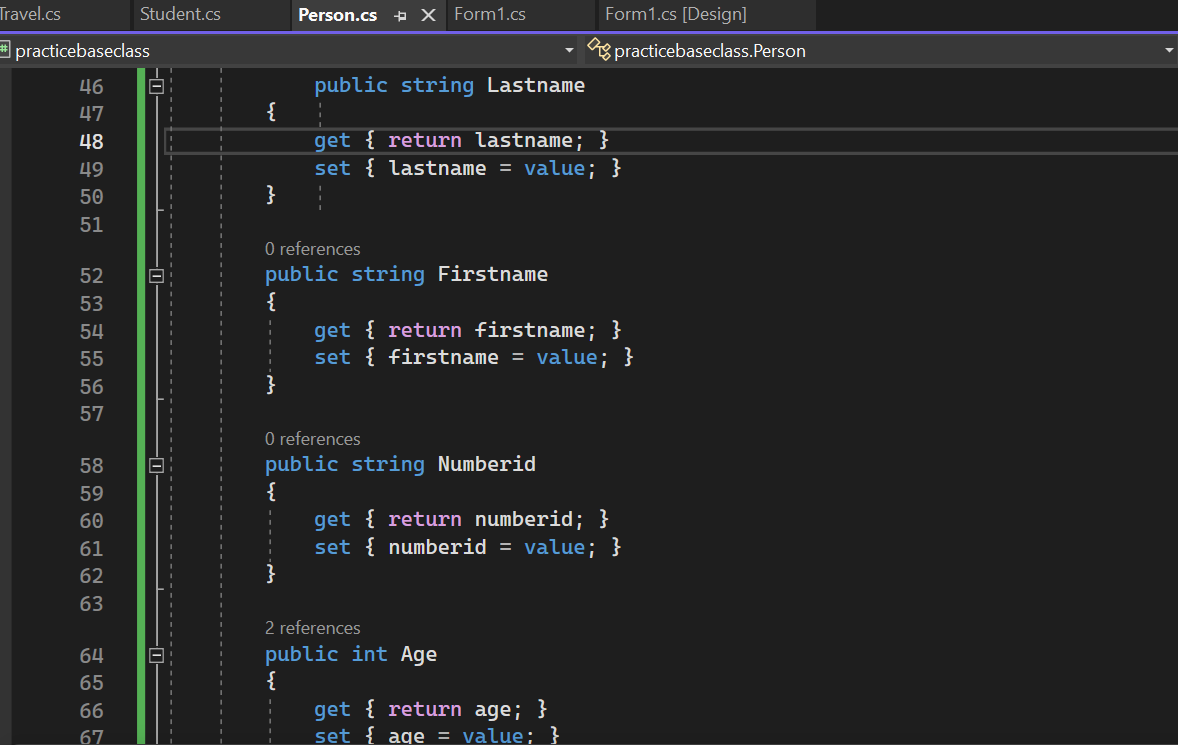Collapse the Firstname property outline
The image size is (1178, 745).
pyautogui.click(x=156, y=274)
